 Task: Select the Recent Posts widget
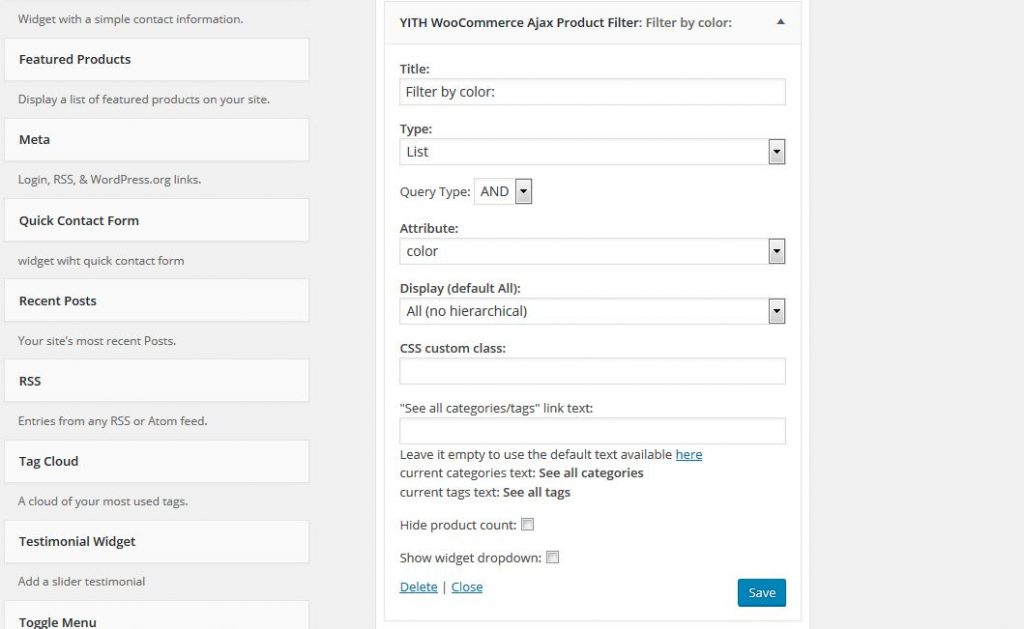(x=157, y=300)
